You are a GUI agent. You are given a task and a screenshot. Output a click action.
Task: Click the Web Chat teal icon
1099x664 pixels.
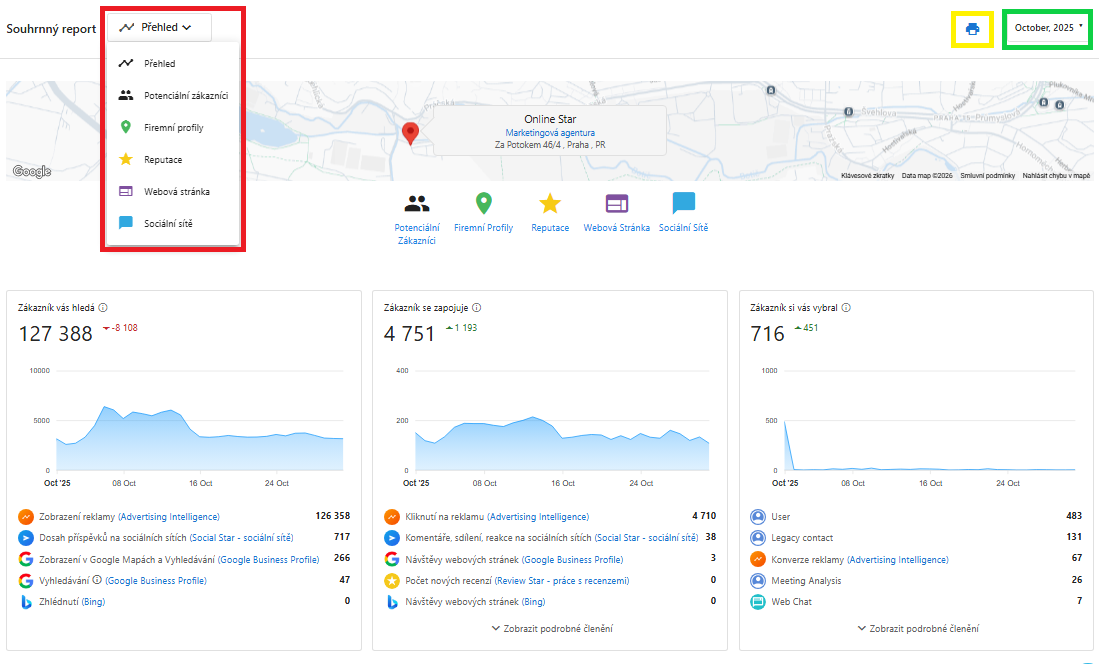pyautogui.click(x=758, y=602)
